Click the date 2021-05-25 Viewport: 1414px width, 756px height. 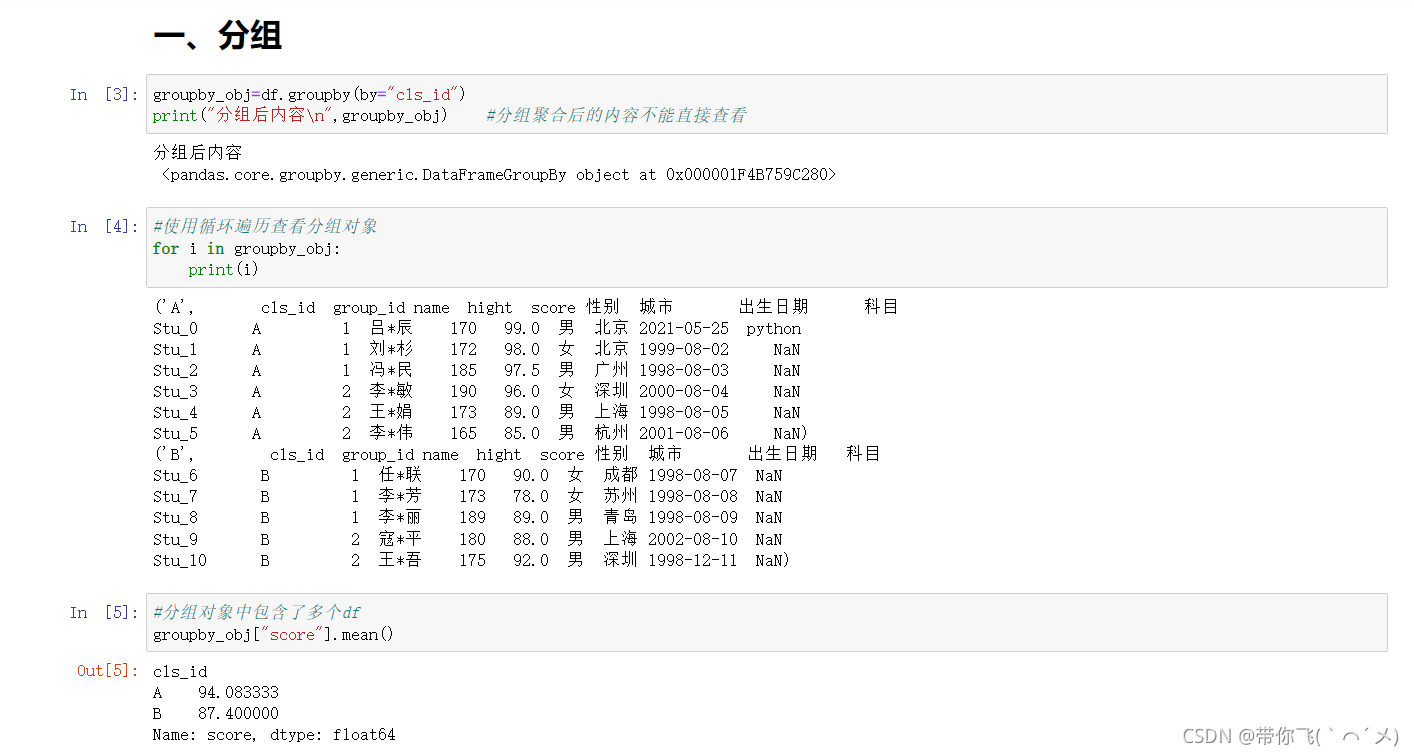(685, 329)
